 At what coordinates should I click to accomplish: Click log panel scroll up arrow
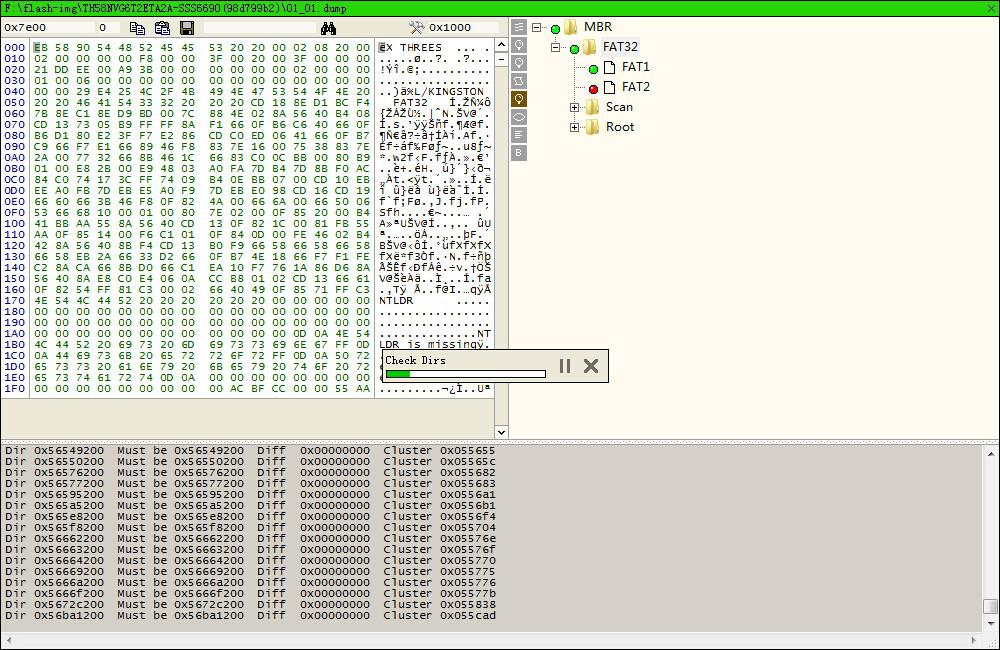[x=990, y=454]
